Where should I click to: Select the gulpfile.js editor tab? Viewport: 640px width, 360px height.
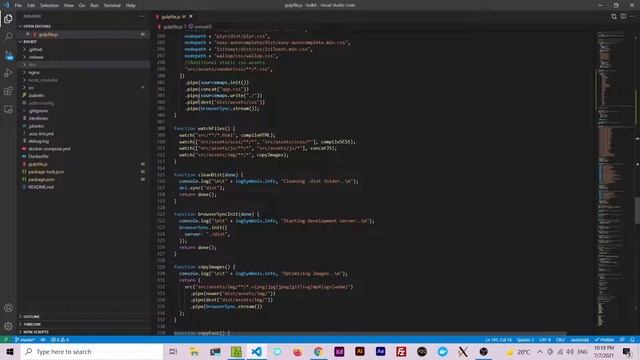click(174, 17)
